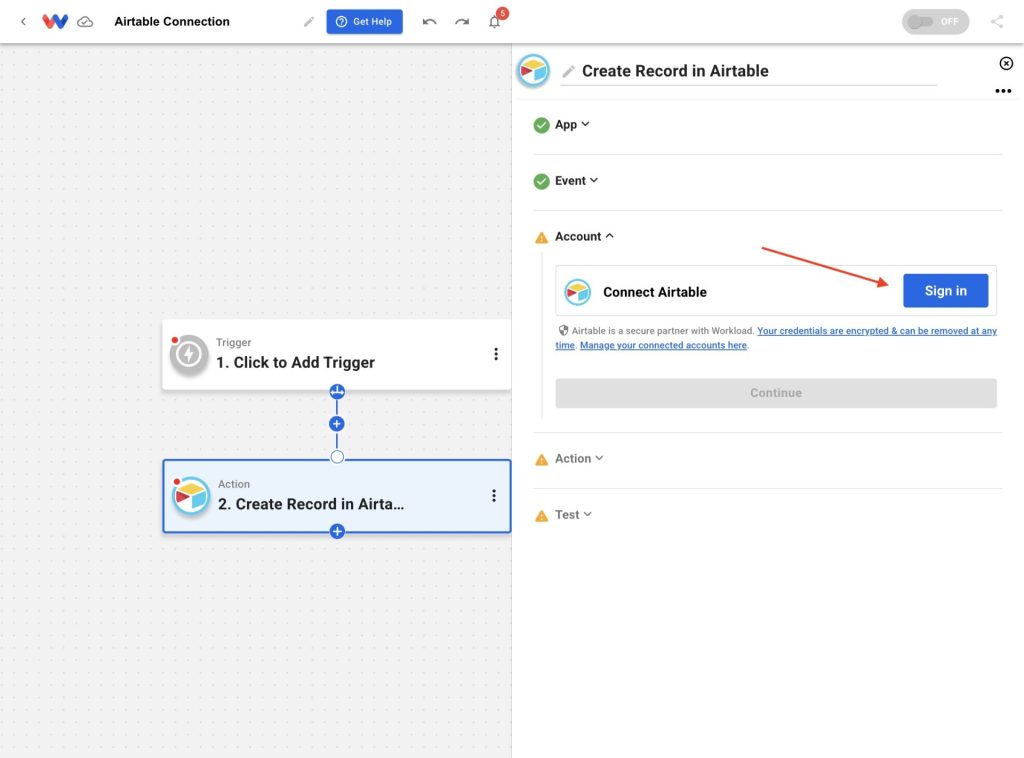Click the Airtable Connection workflow title

172,22
